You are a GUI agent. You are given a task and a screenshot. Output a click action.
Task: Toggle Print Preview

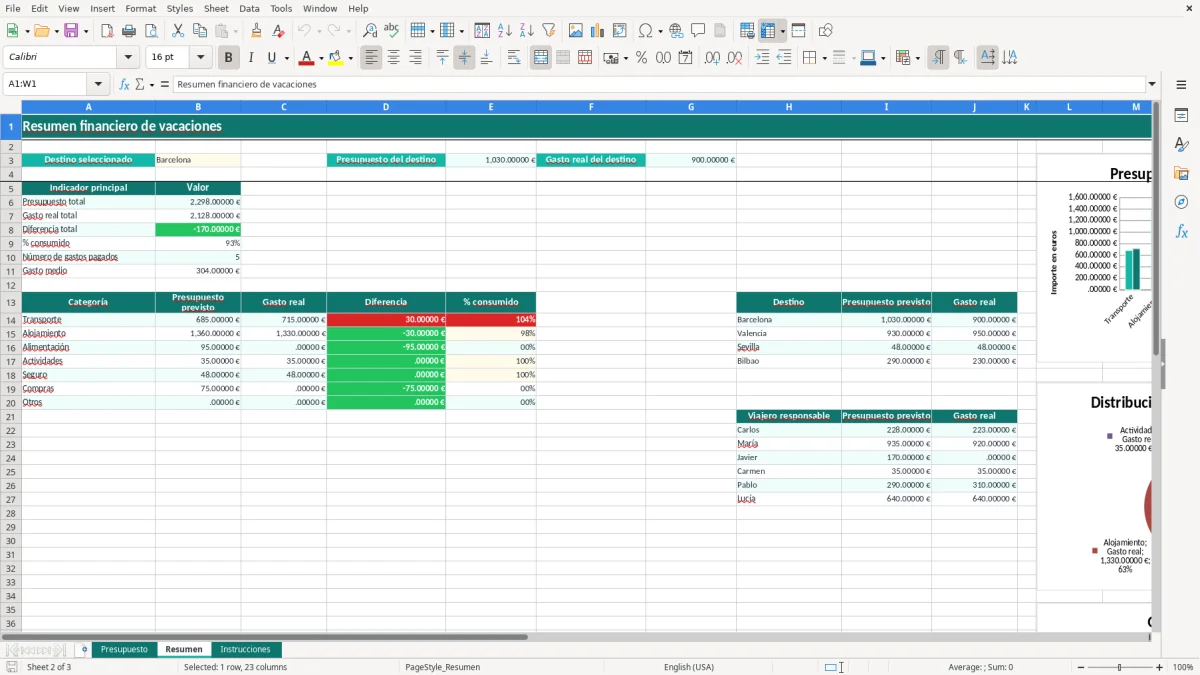[151, 31]
